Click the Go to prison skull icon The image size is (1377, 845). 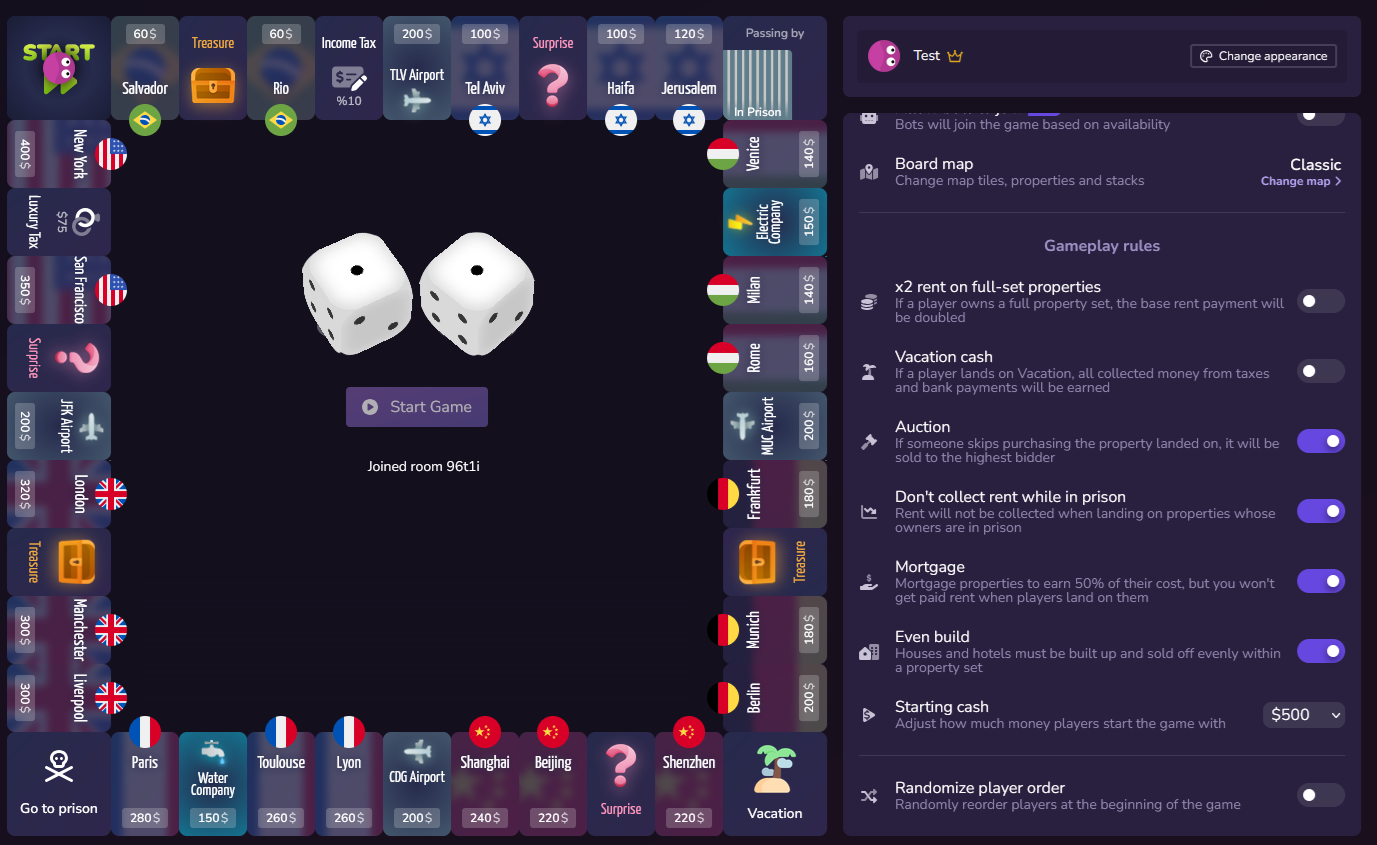[x=59, y=767]
